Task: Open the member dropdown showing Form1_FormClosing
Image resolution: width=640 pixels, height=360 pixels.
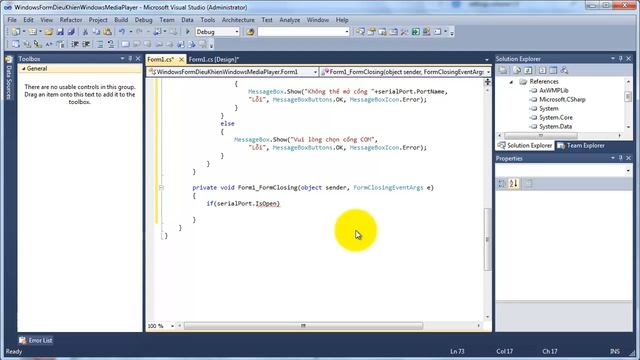Action: (488, 72)
